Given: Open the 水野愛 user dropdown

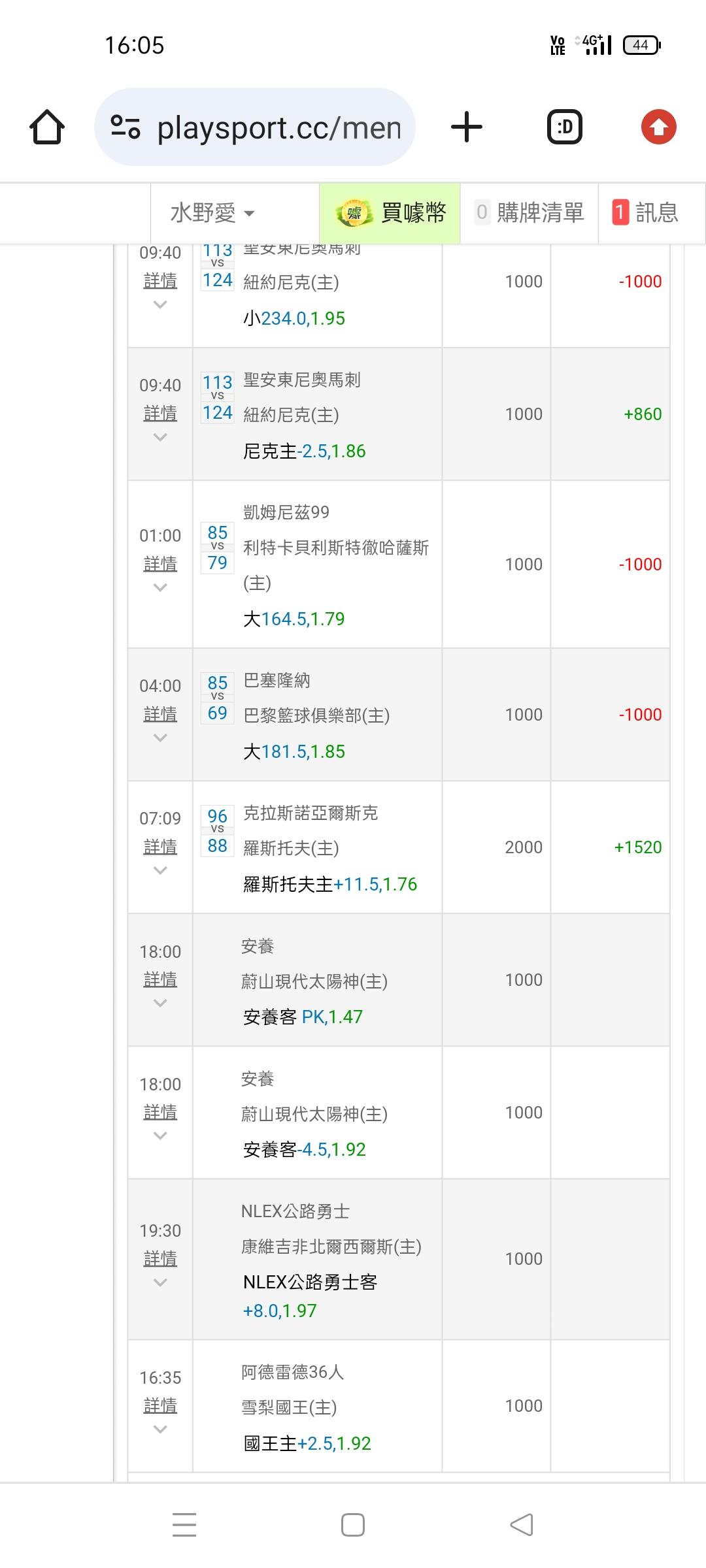Looking at the screenshot, I should point(212,213).
